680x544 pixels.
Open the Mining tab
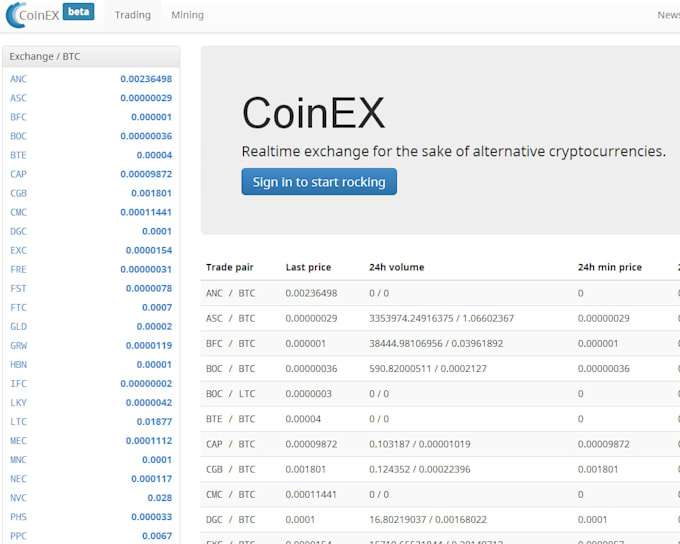pos(187,15)
